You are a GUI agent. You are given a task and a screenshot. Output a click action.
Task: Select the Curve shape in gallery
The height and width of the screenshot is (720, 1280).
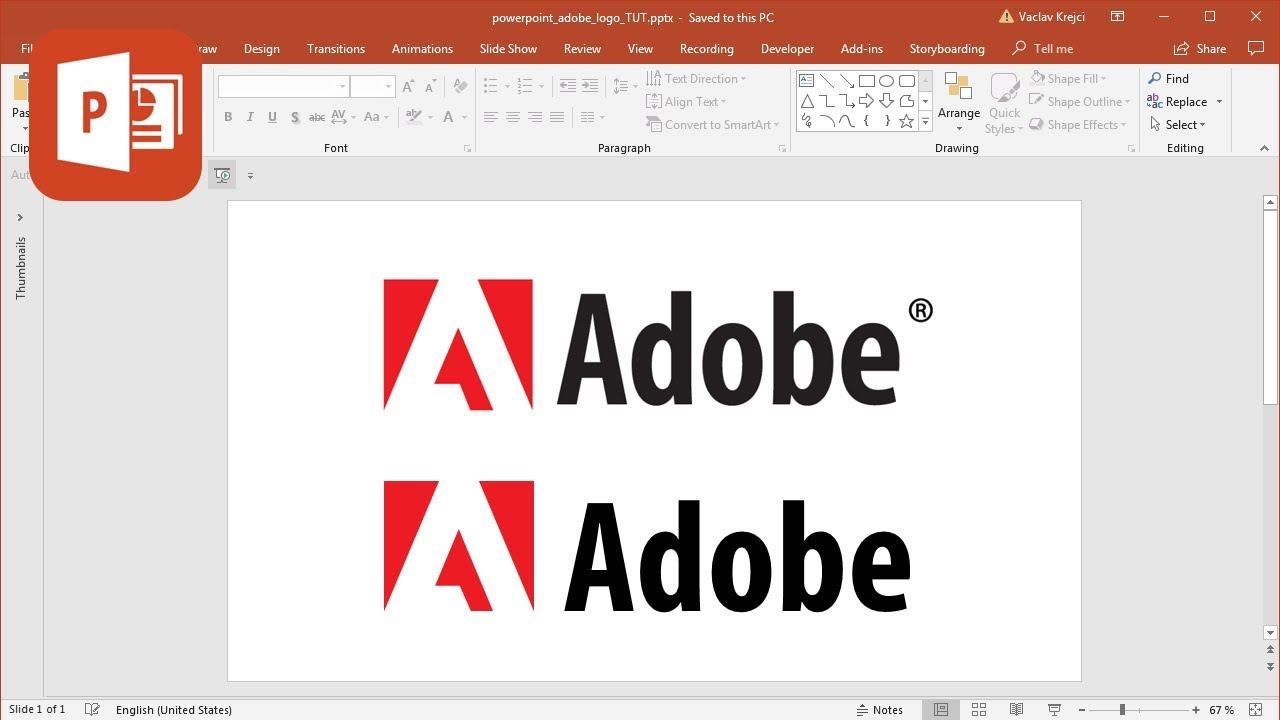click(x=847, y=121)
